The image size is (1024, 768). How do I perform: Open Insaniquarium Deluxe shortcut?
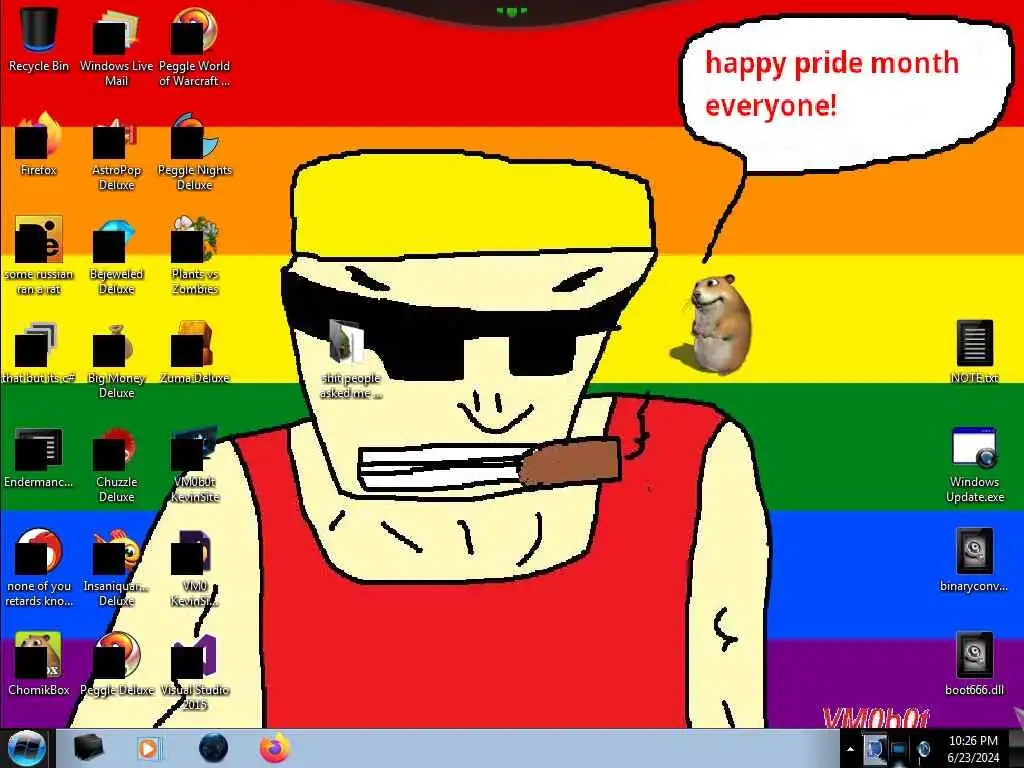[116, 568]
